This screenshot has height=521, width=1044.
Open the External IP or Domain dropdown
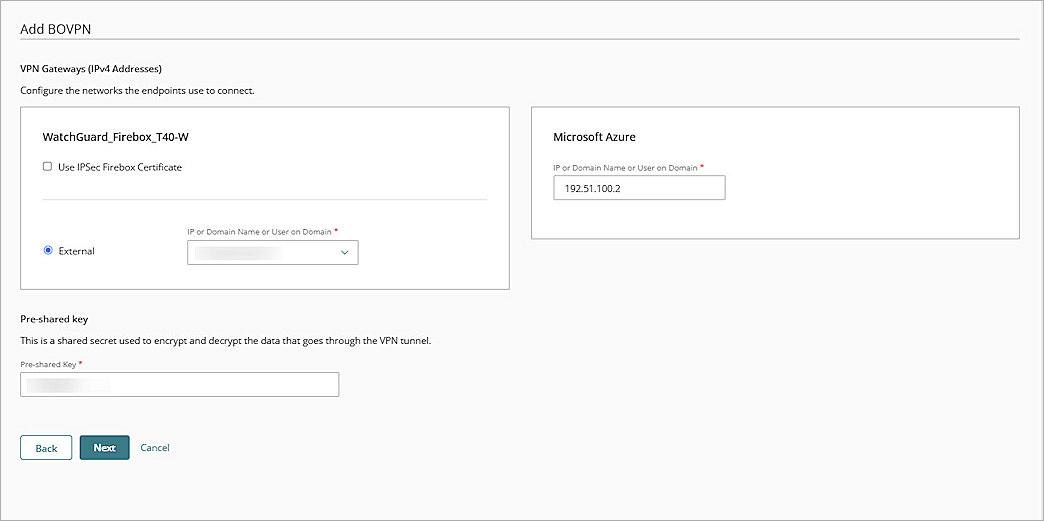(x=273, y=253)
